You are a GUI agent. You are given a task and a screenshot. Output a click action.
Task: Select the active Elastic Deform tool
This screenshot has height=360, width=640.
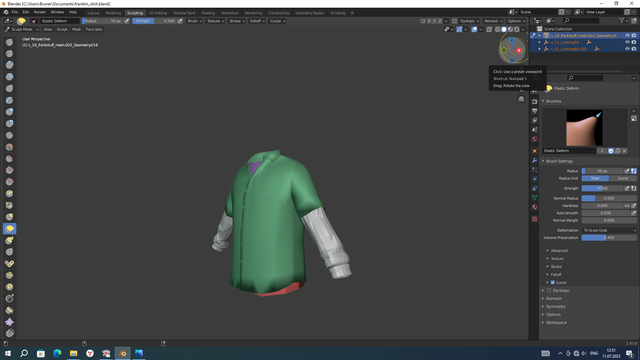pos(9,229)
